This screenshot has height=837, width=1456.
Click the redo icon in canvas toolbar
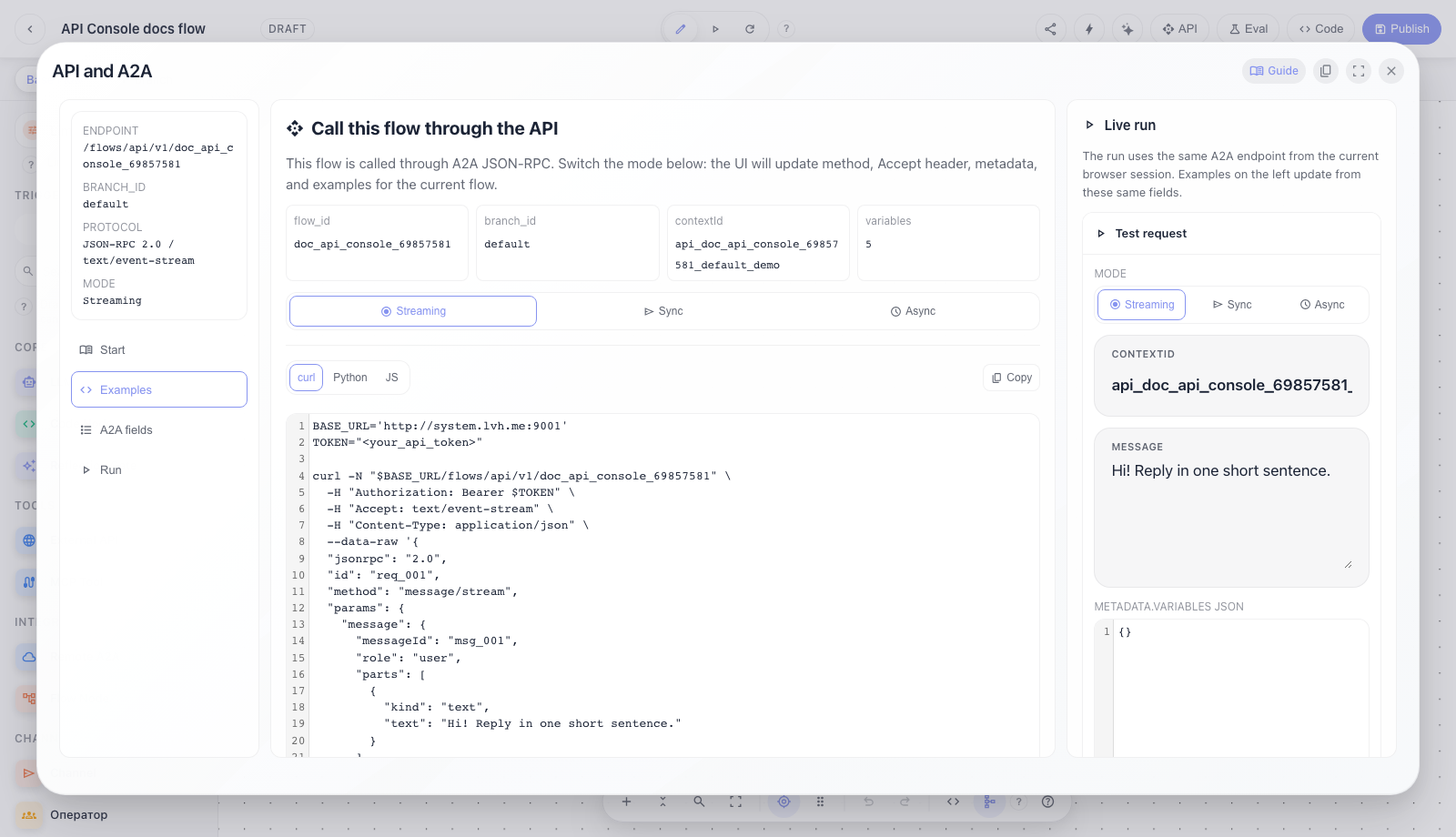tap(905, 802)
